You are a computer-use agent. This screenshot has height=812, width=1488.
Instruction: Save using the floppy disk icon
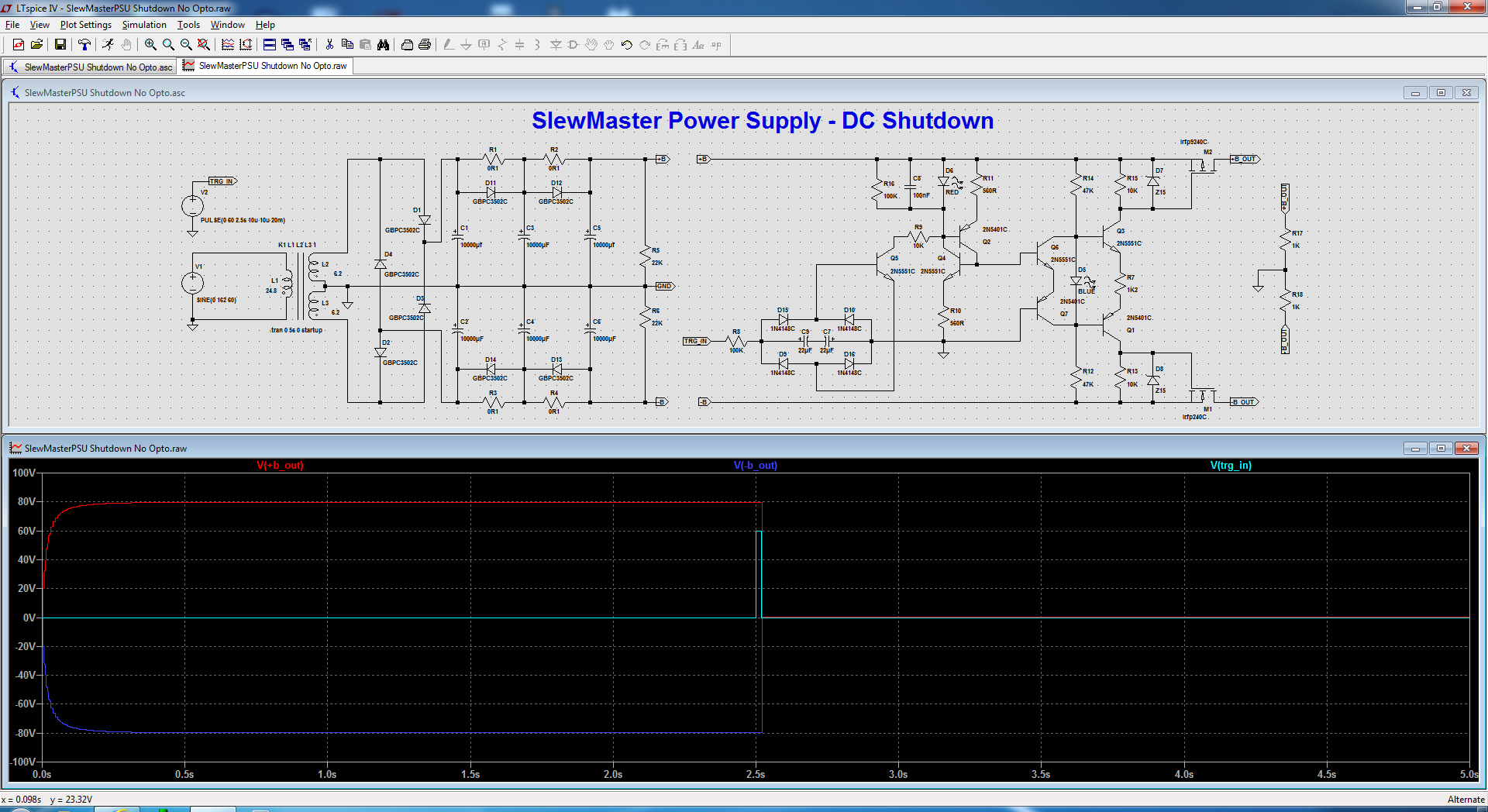click(60, 45)
